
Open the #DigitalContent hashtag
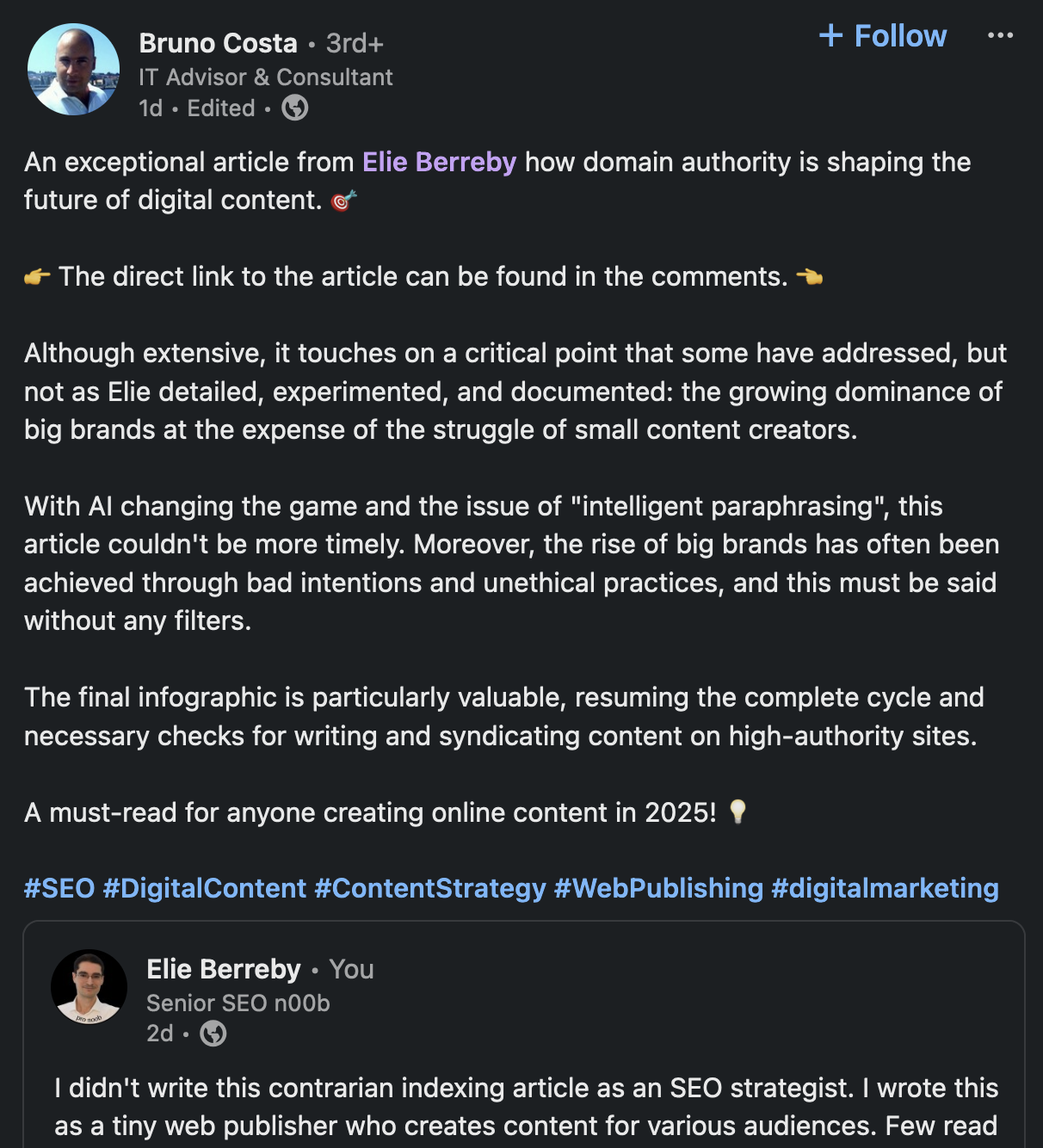pyautogui.click(x=205, y=888)
